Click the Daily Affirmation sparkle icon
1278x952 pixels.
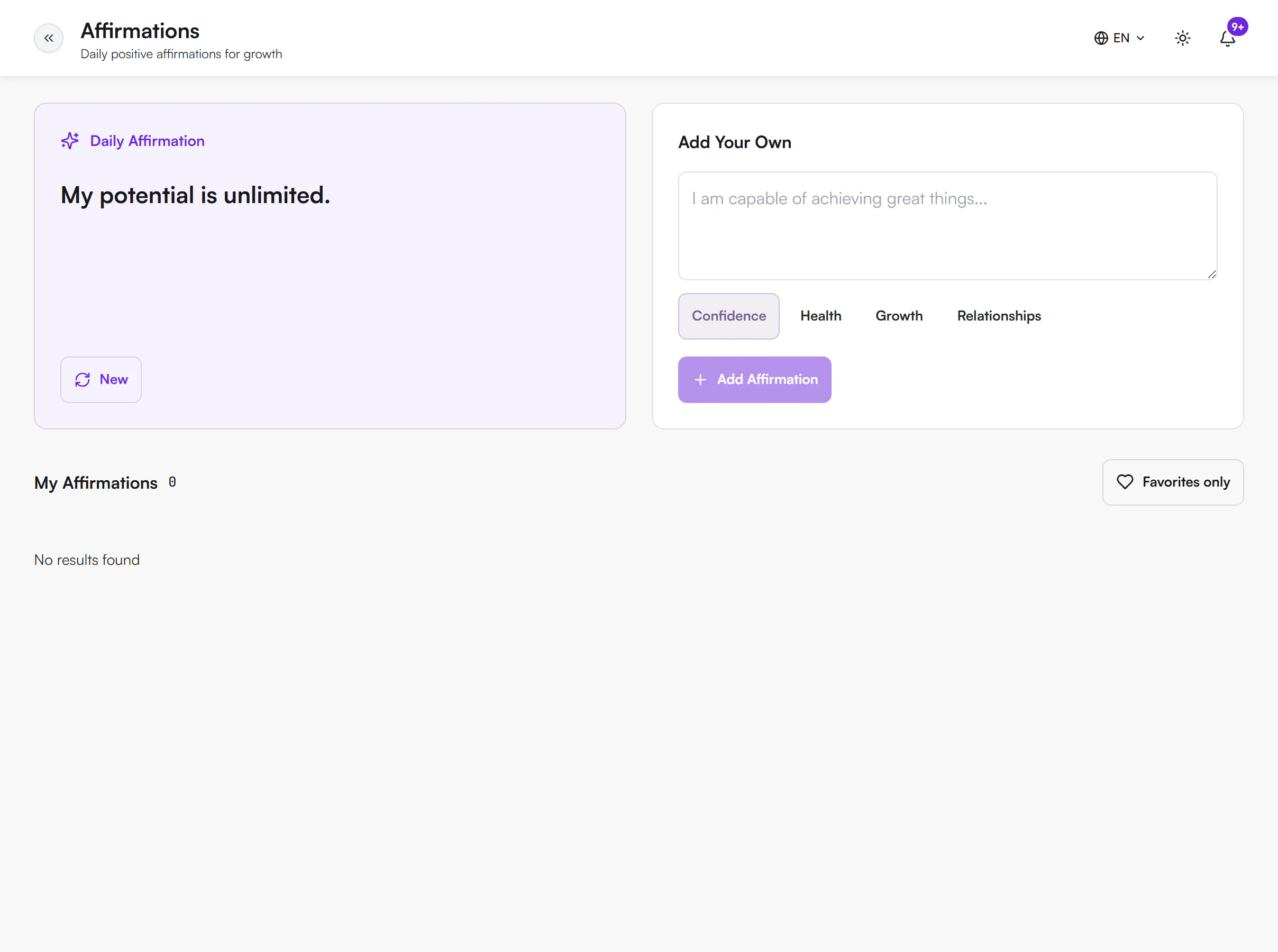point(70,141)
